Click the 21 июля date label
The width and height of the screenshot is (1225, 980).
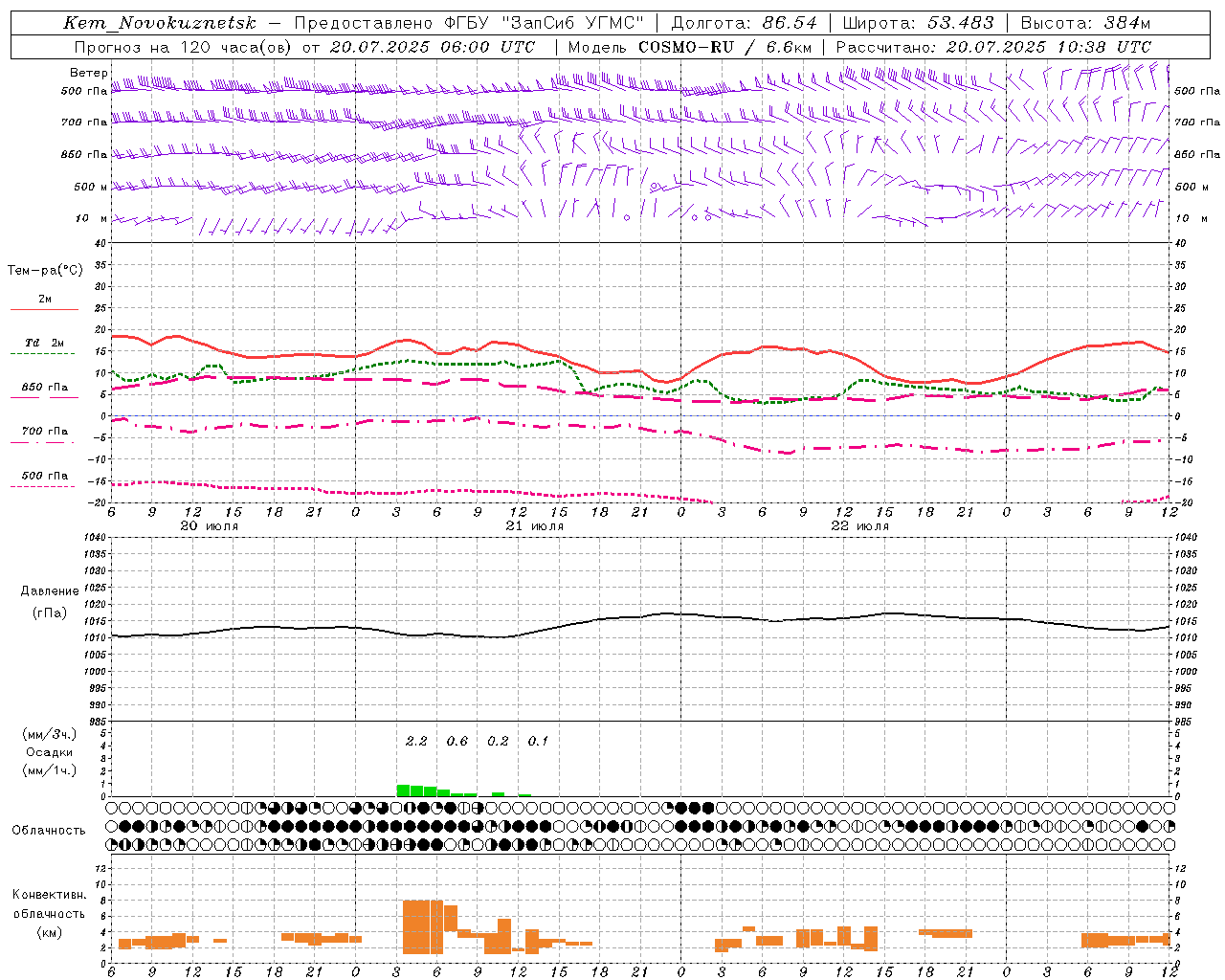[535, 525]
